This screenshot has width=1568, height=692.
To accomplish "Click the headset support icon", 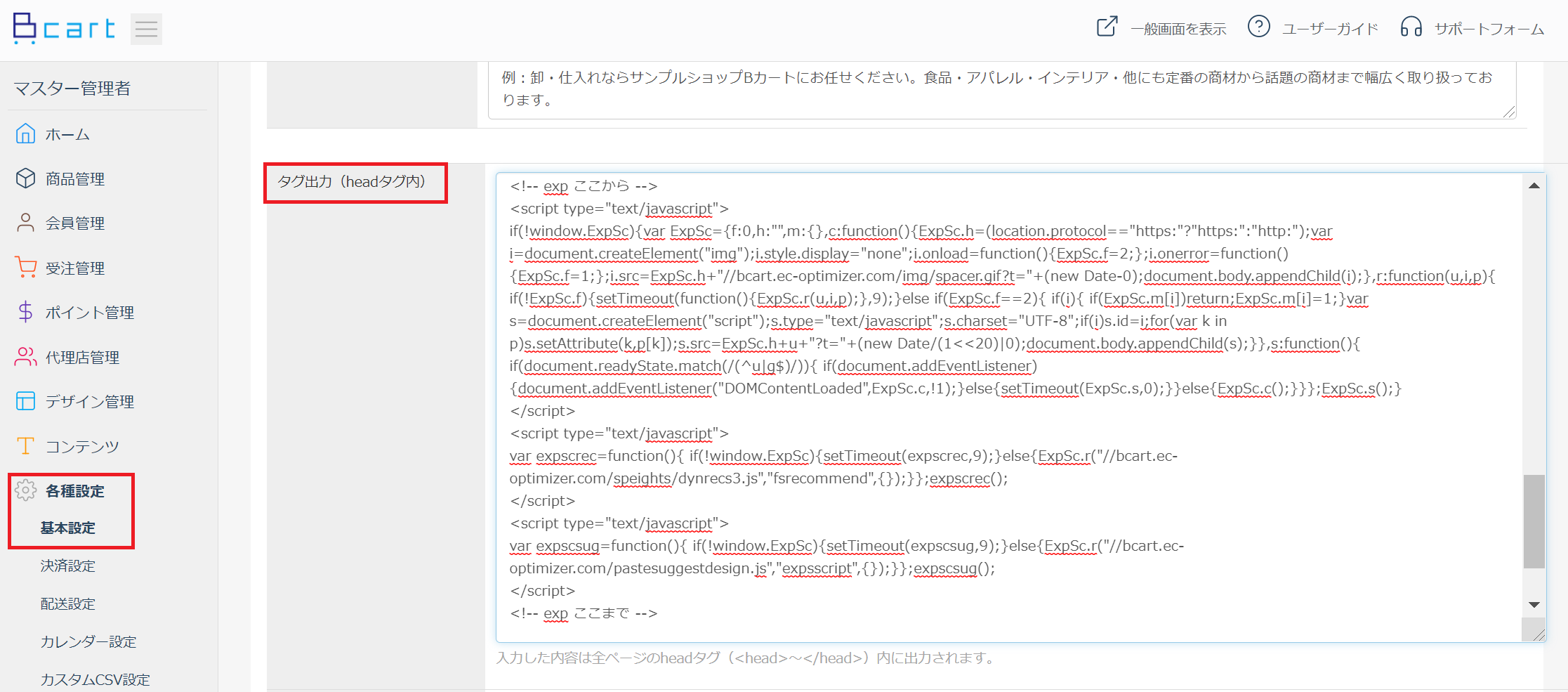I will coord(1411,27).
